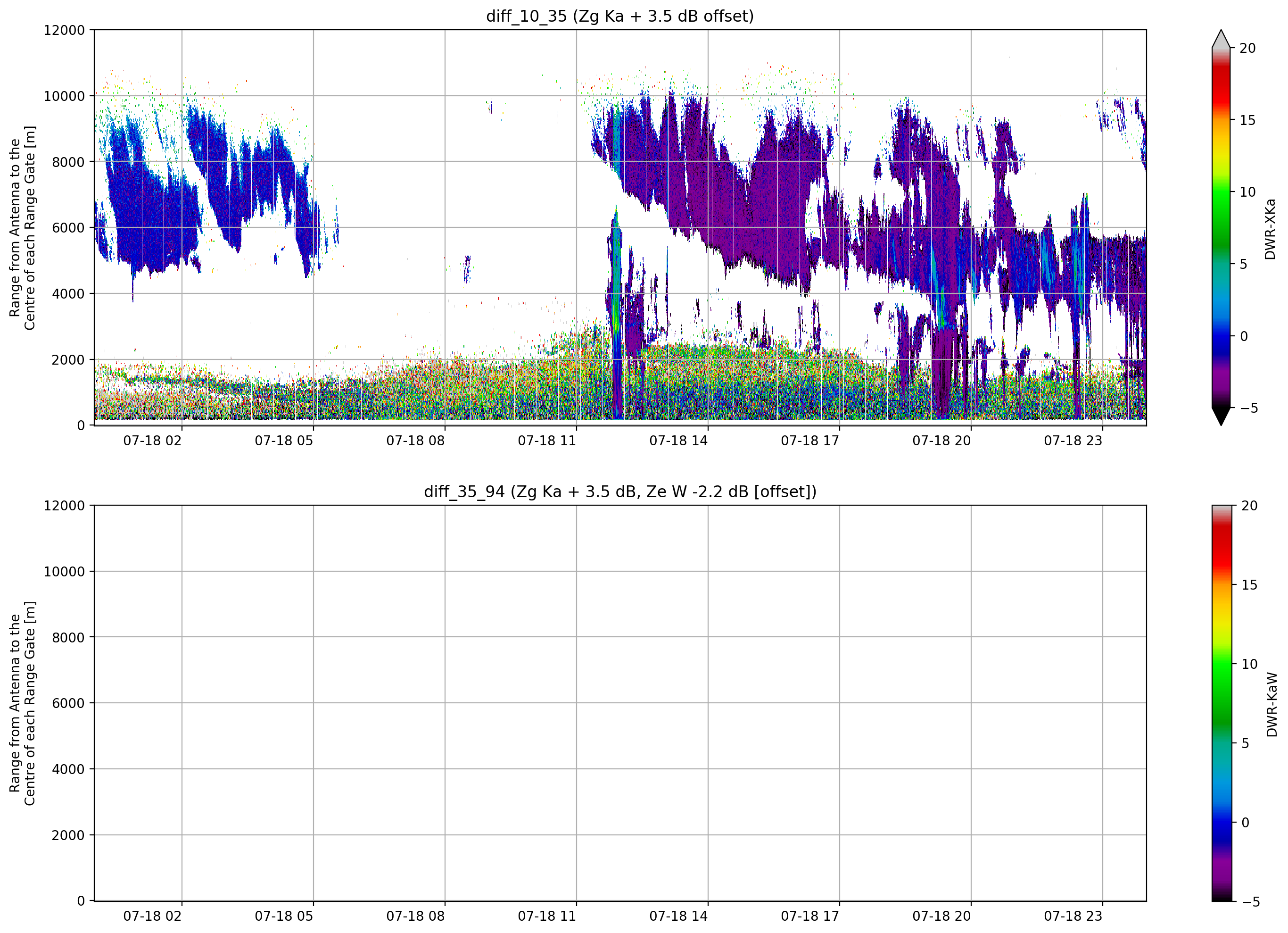1288x933 pixels.
Task: Click y-tick "10000" of the diff_35_94 plot
Action: (x=64, y=572)
